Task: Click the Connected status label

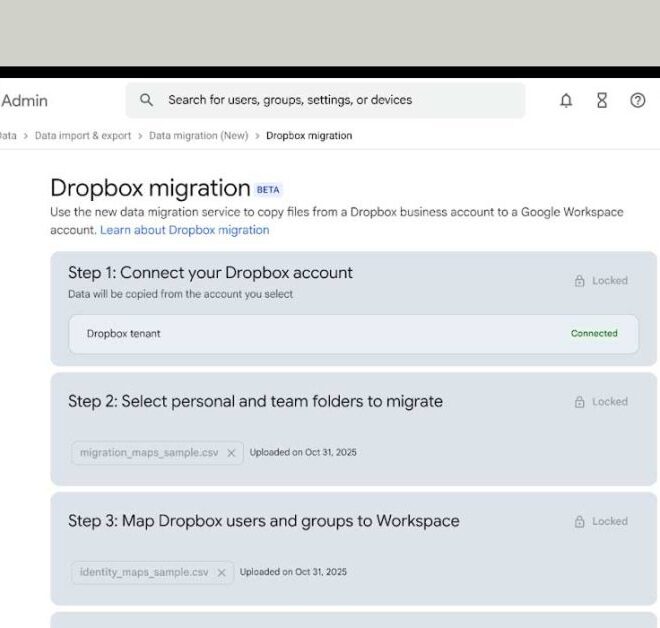Action: tap(594, 333)
